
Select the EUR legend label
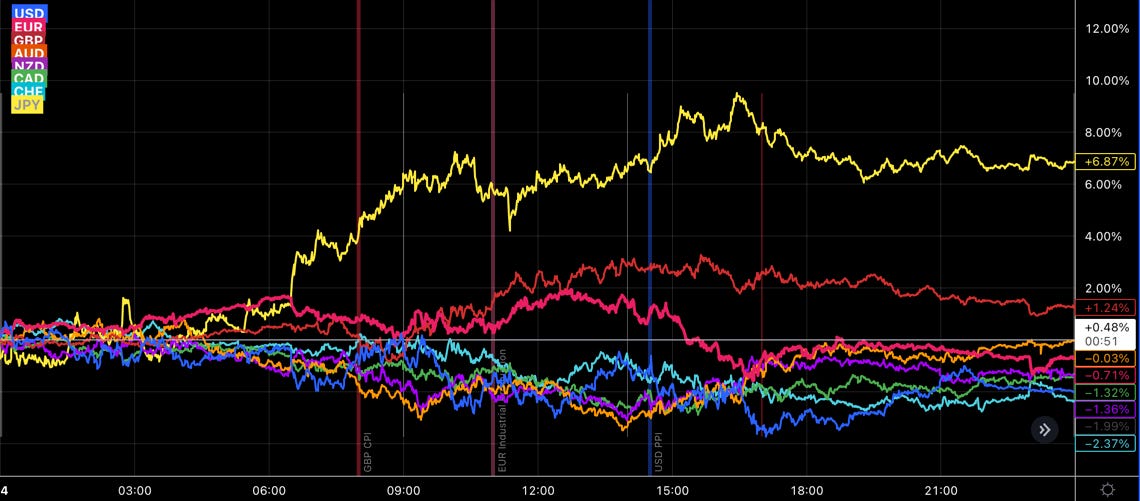click(28, 26)
